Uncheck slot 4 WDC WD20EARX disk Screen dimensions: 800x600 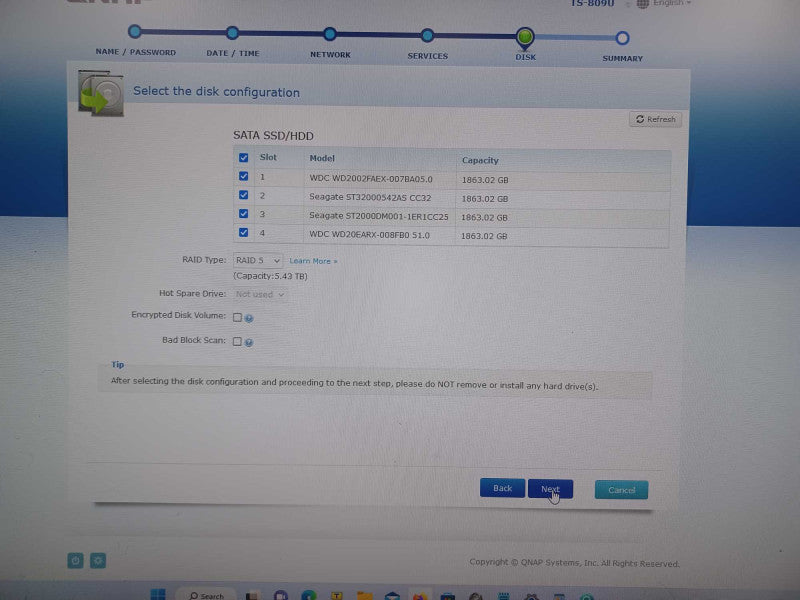click(243, 233)
